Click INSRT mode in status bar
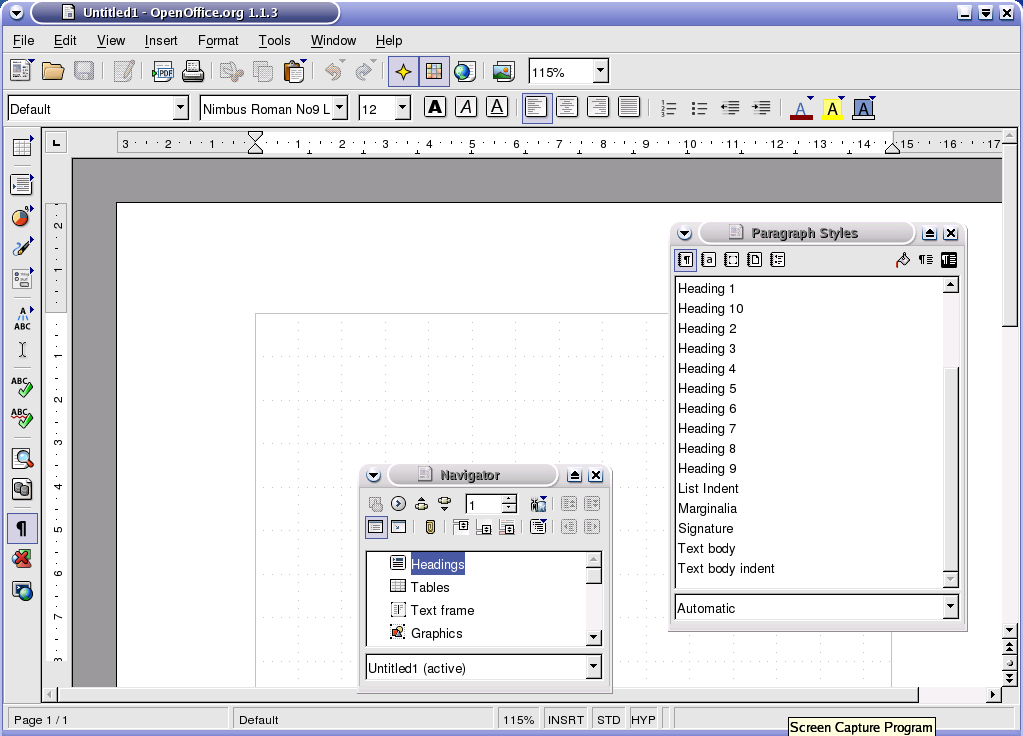The height and width of the screenshot is (736, 1023). coord(566,720)
